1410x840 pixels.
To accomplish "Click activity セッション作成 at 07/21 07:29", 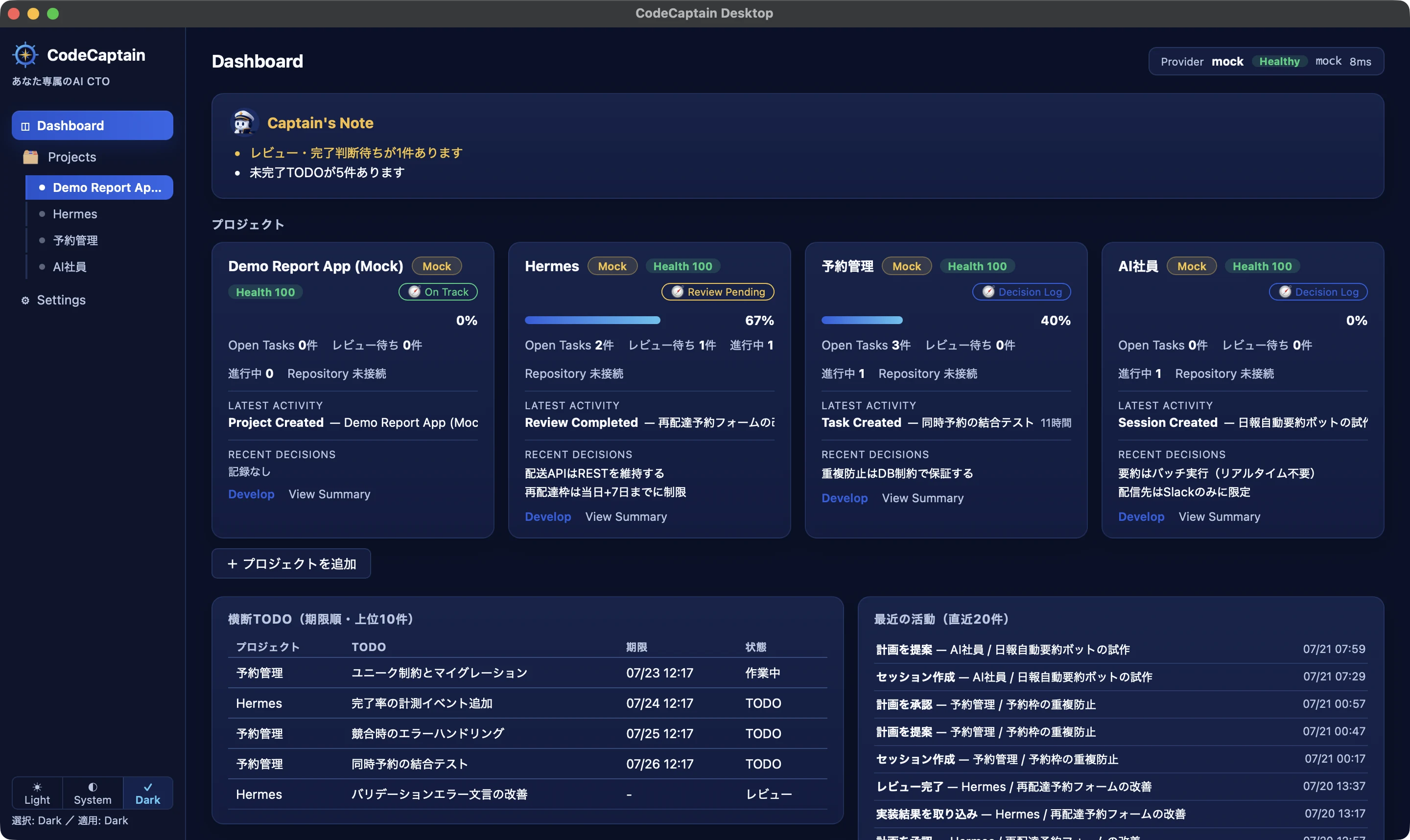I will tap(1120, 677).
